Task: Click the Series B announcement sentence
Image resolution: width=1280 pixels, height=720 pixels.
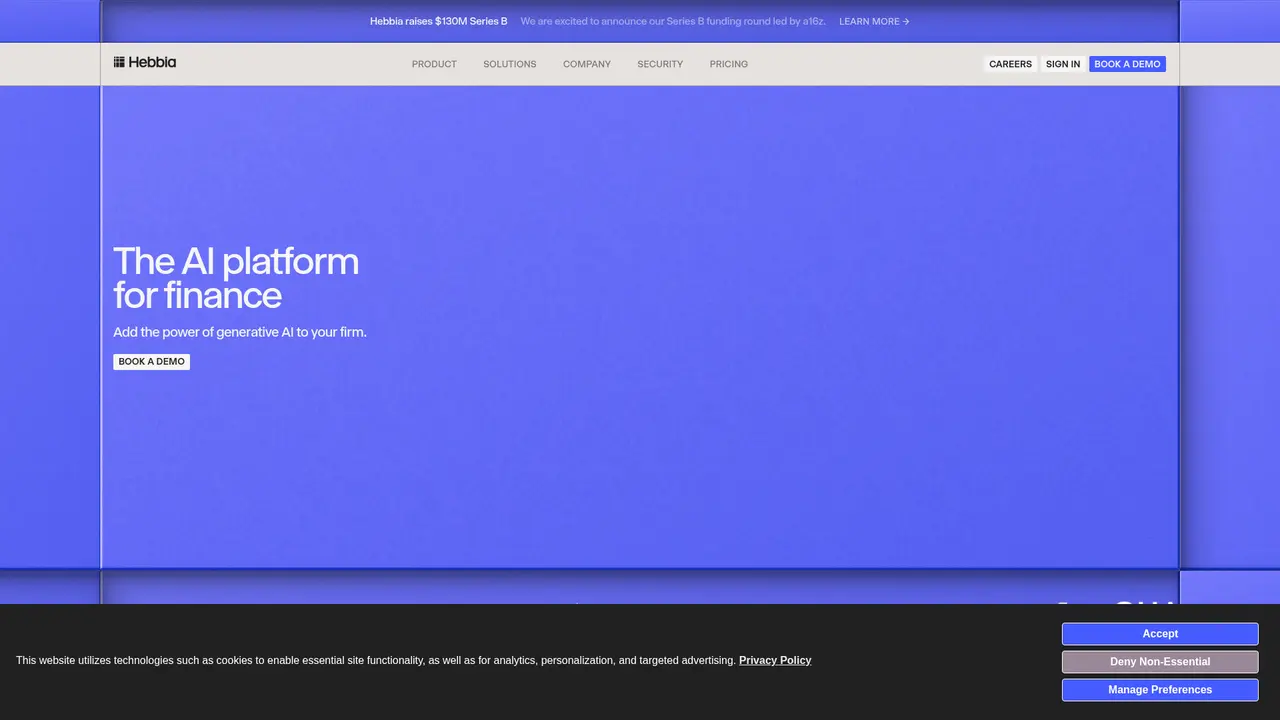Action: [673, 21]
